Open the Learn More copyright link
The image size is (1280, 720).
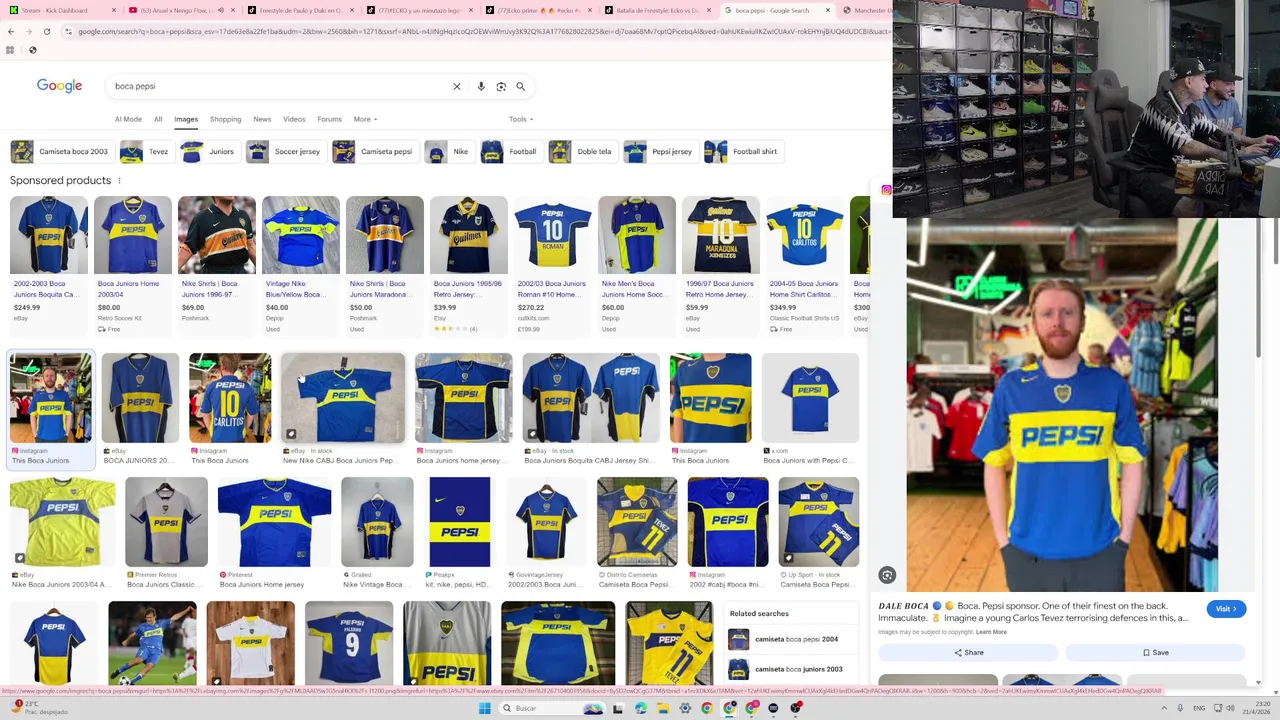click(x=991, y=632)
